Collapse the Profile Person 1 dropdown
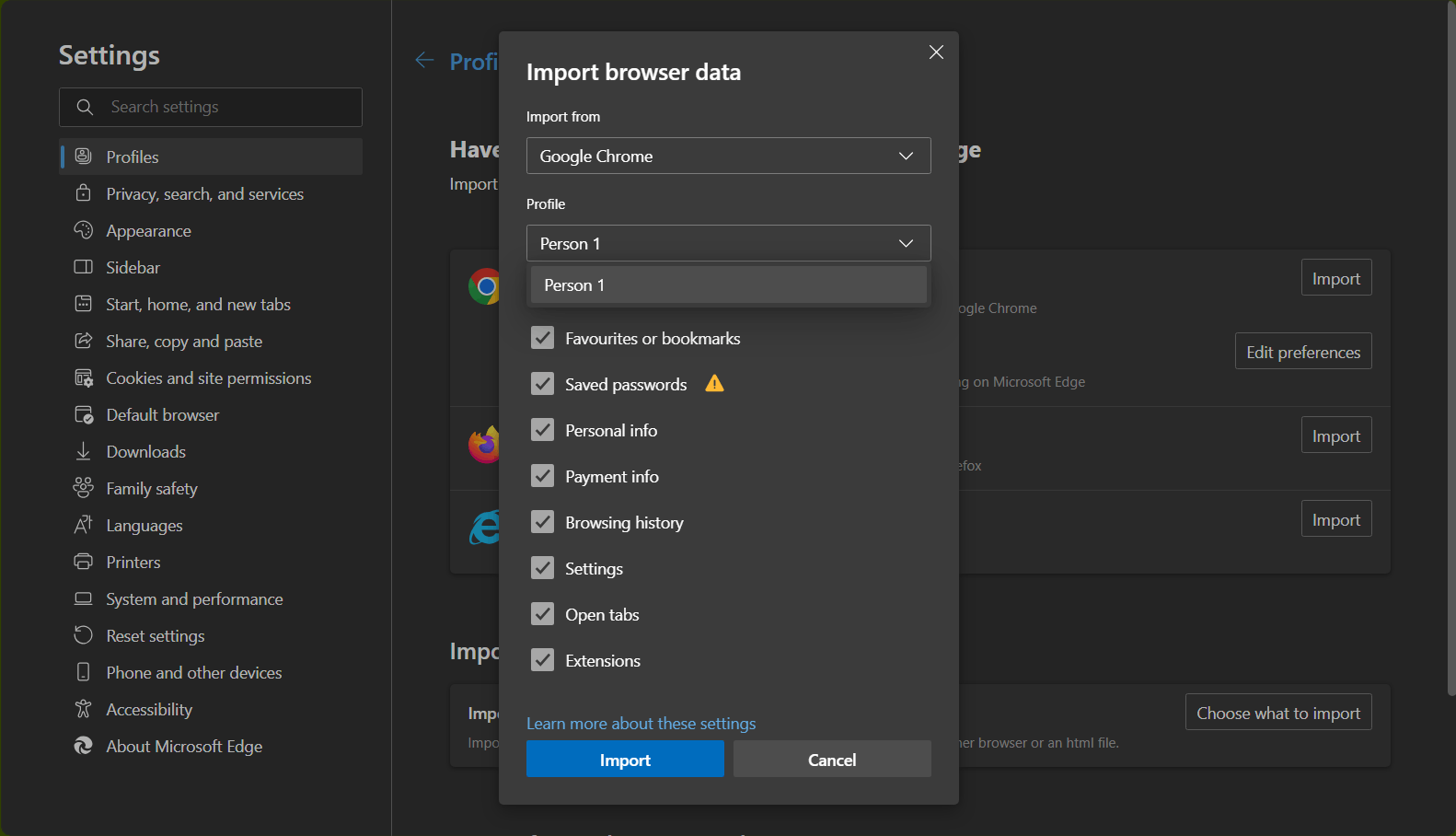This screenshot has width=1456, height=836. (x=729, y=243)
